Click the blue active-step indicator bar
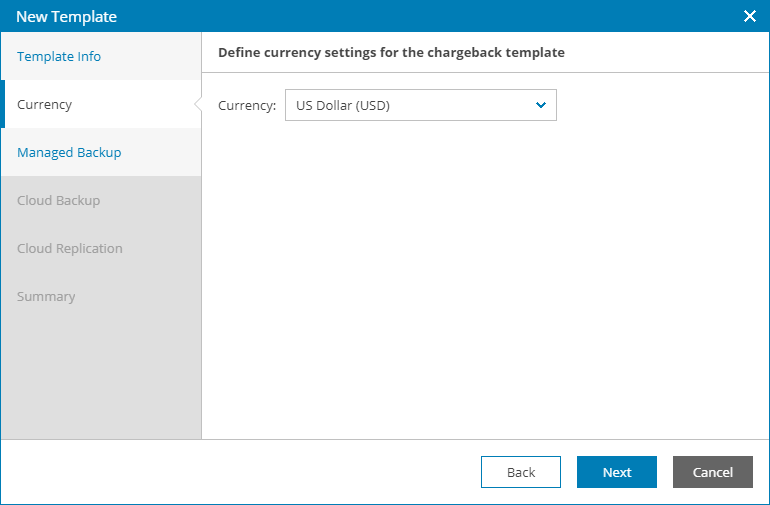 point(3,104)
